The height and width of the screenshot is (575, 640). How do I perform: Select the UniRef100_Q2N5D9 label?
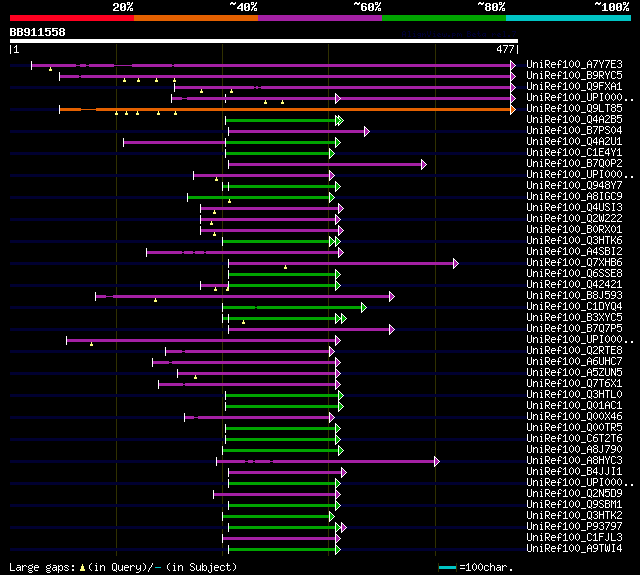[574, 494]
